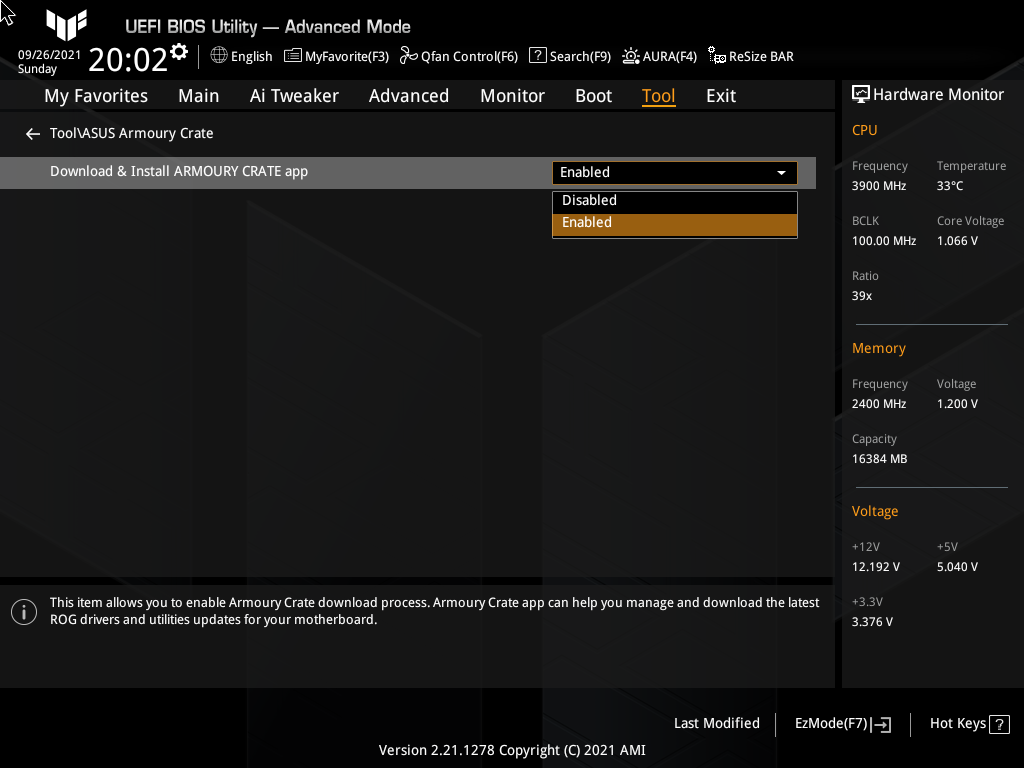
Task: Click the Last Modified button
Action: 716,723
